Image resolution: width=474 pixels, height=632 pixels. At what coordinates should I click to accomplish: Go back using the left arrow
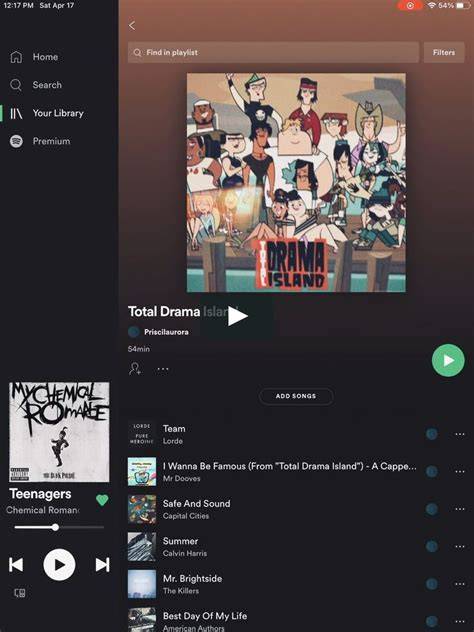(x=132, y=26)
